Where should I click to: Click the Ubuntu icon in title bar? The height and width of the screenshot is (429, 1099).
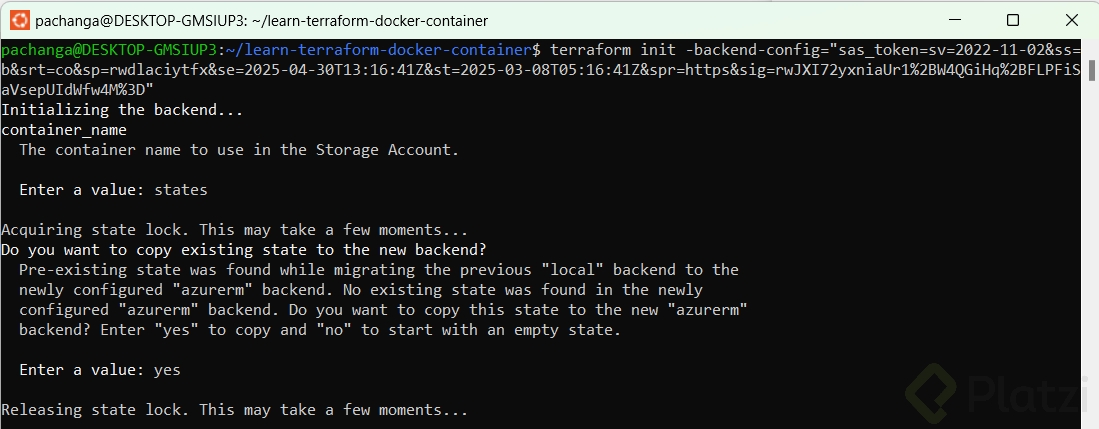[x=18, y=20]
